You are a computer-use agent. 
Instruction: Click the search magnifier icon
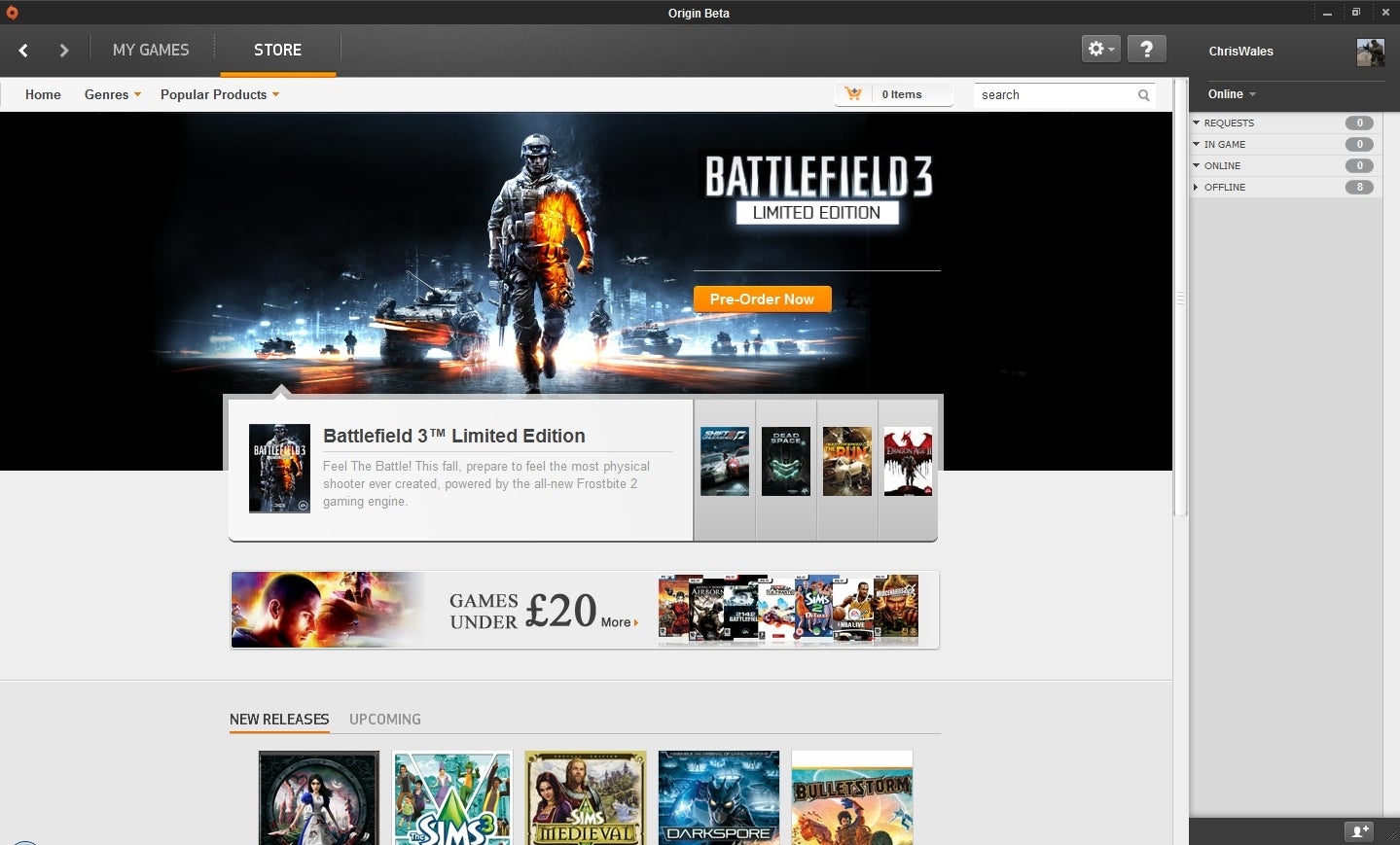coord(1143,95)
